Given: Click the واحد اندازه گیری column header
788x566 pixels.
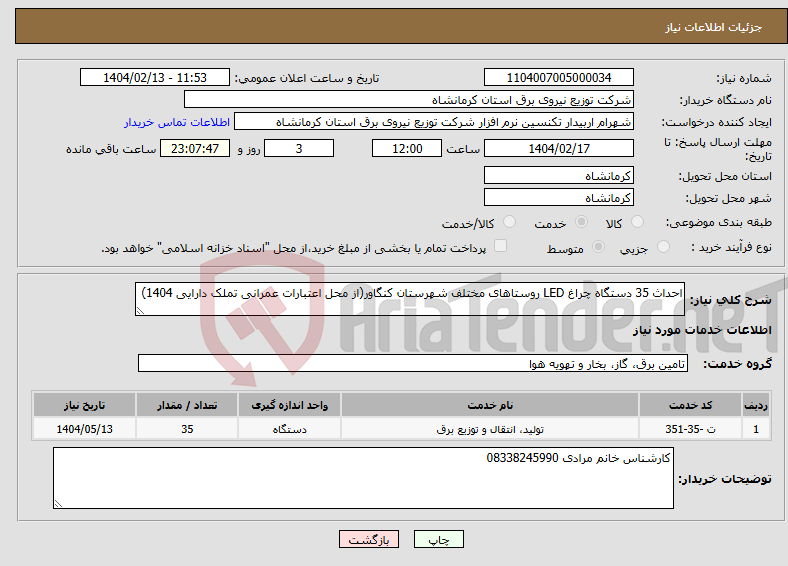Looking at the screenshot, I should [289, 405].
